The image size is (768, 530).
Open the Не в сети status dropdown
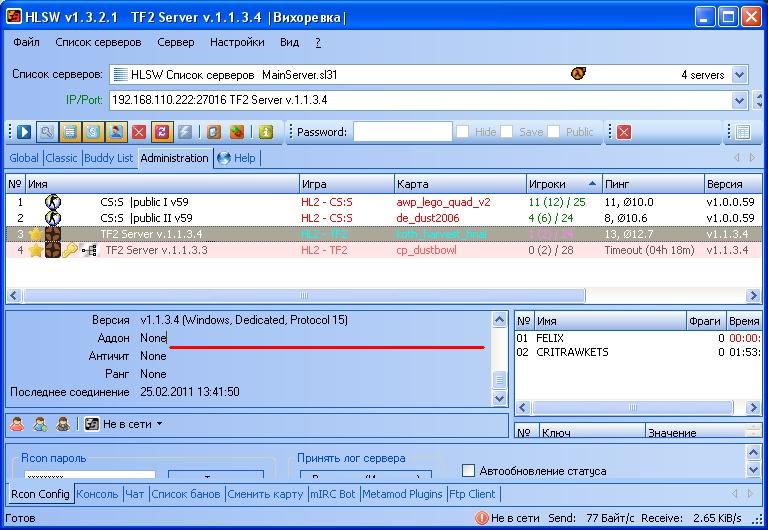tap(159, 424)
